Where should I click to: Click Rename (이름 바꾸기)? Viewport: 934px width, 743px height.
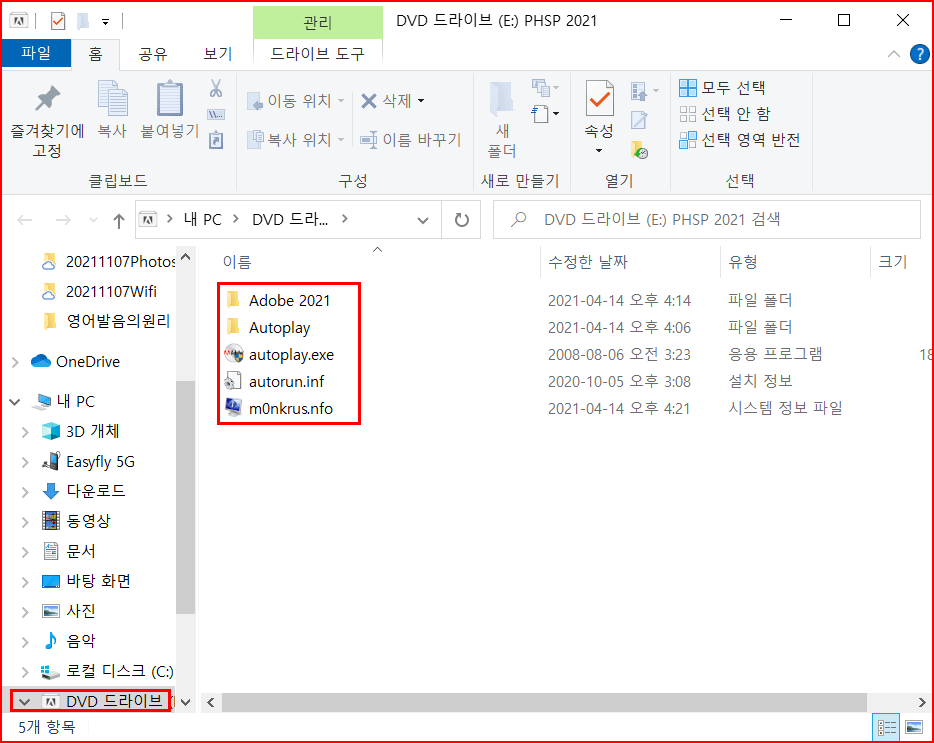(x=410, y=139)
